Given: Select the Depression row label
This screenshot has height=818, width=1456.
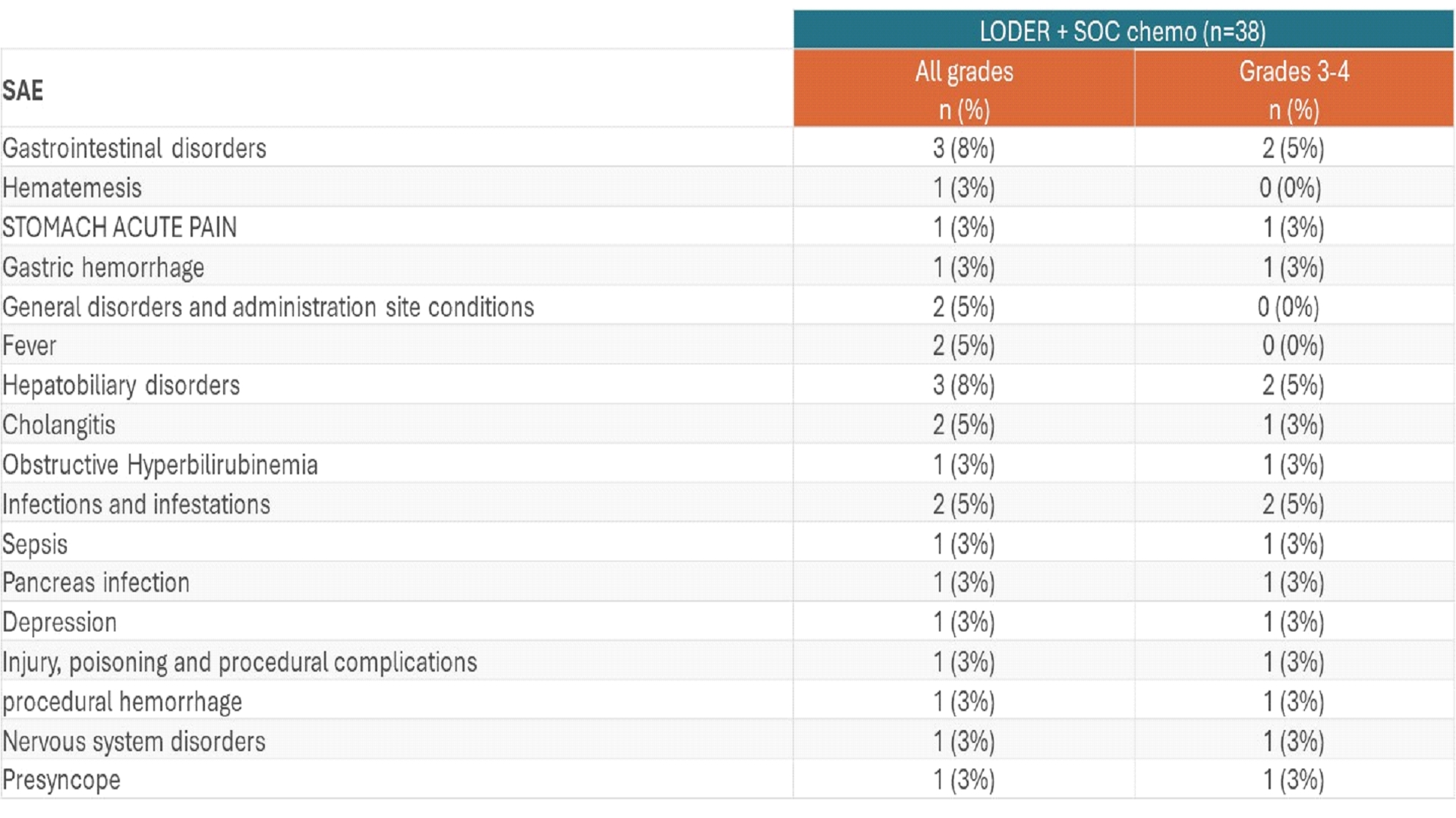Looking at the screenshot, I should (x=59, y=622).
